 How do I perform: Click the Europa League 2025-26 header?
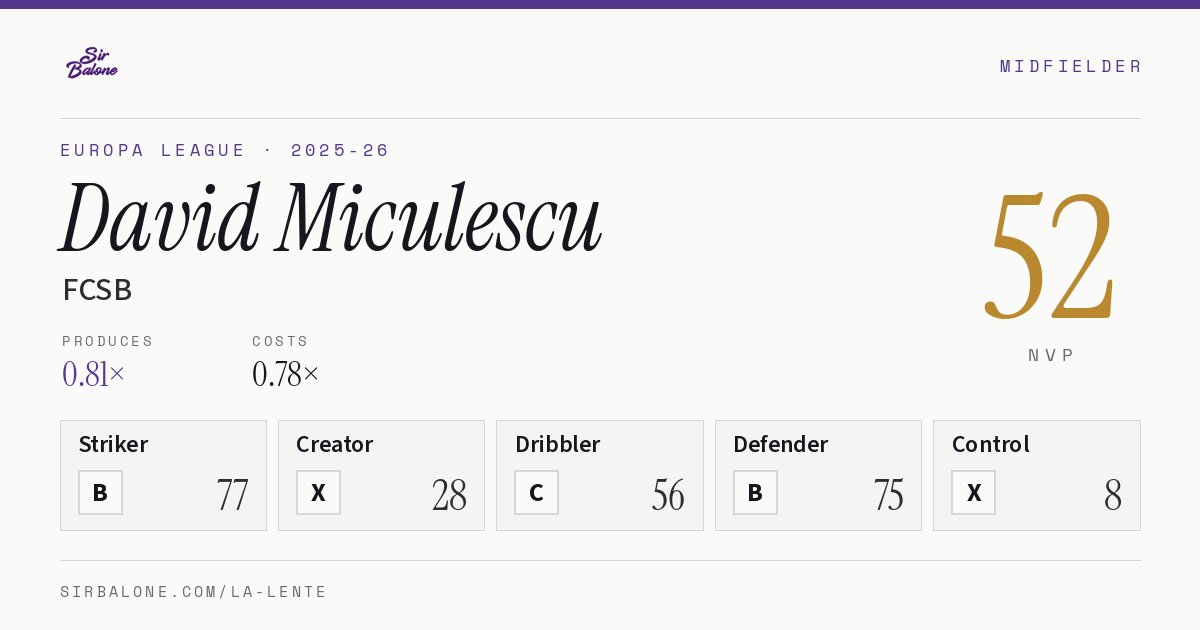point(225,150)
